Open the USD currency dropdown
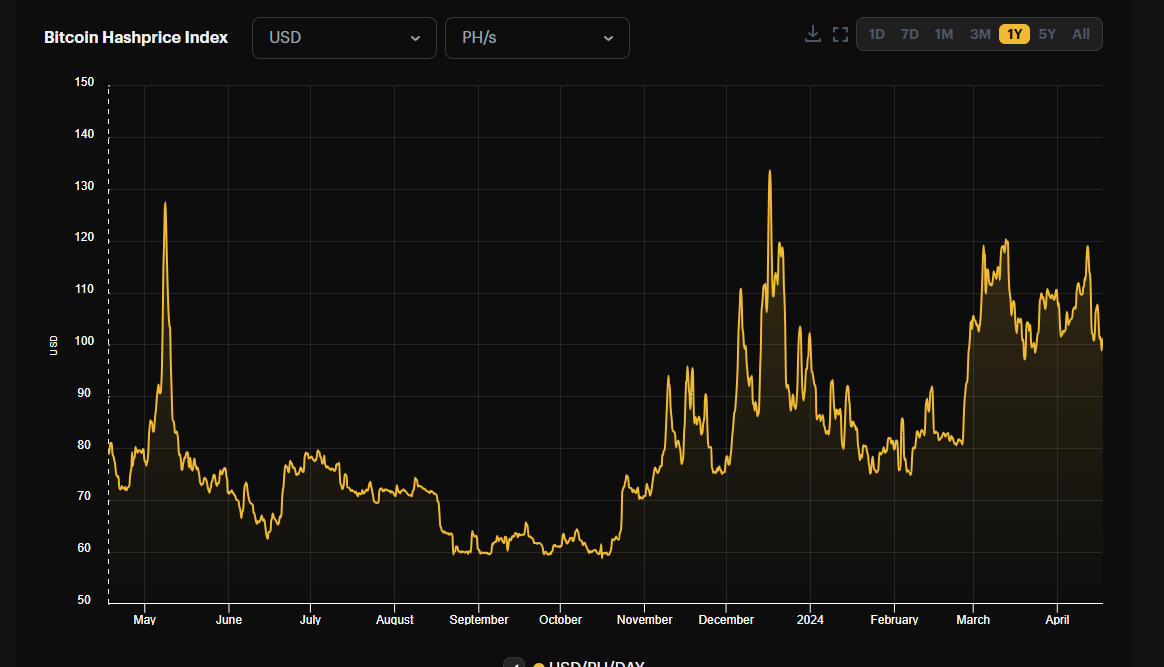This screenshot has height=667, width=1164. [x=344, y=38]
